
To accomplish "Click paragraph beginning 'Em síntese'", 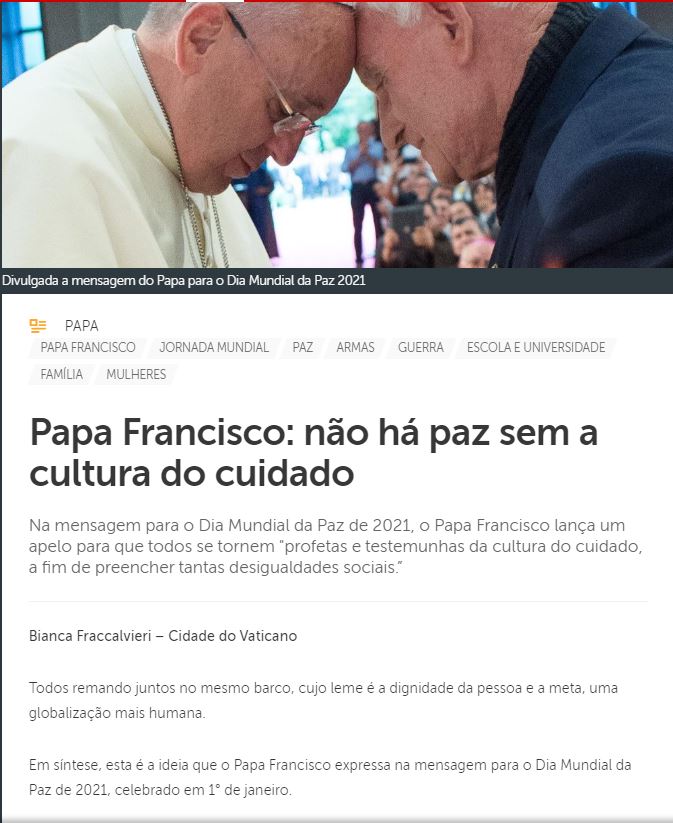I will pyautogui.click(x=330, y=777).
